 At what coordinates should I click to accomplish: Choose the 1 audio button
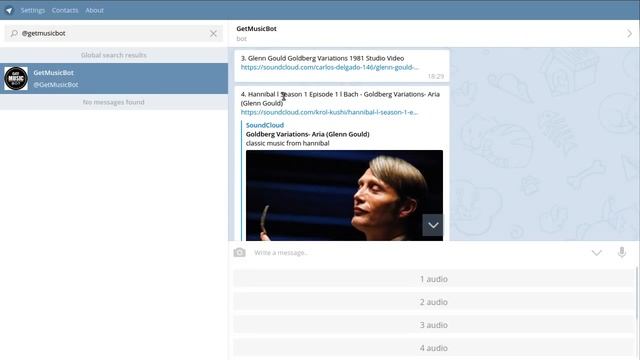tap(433, 279)
